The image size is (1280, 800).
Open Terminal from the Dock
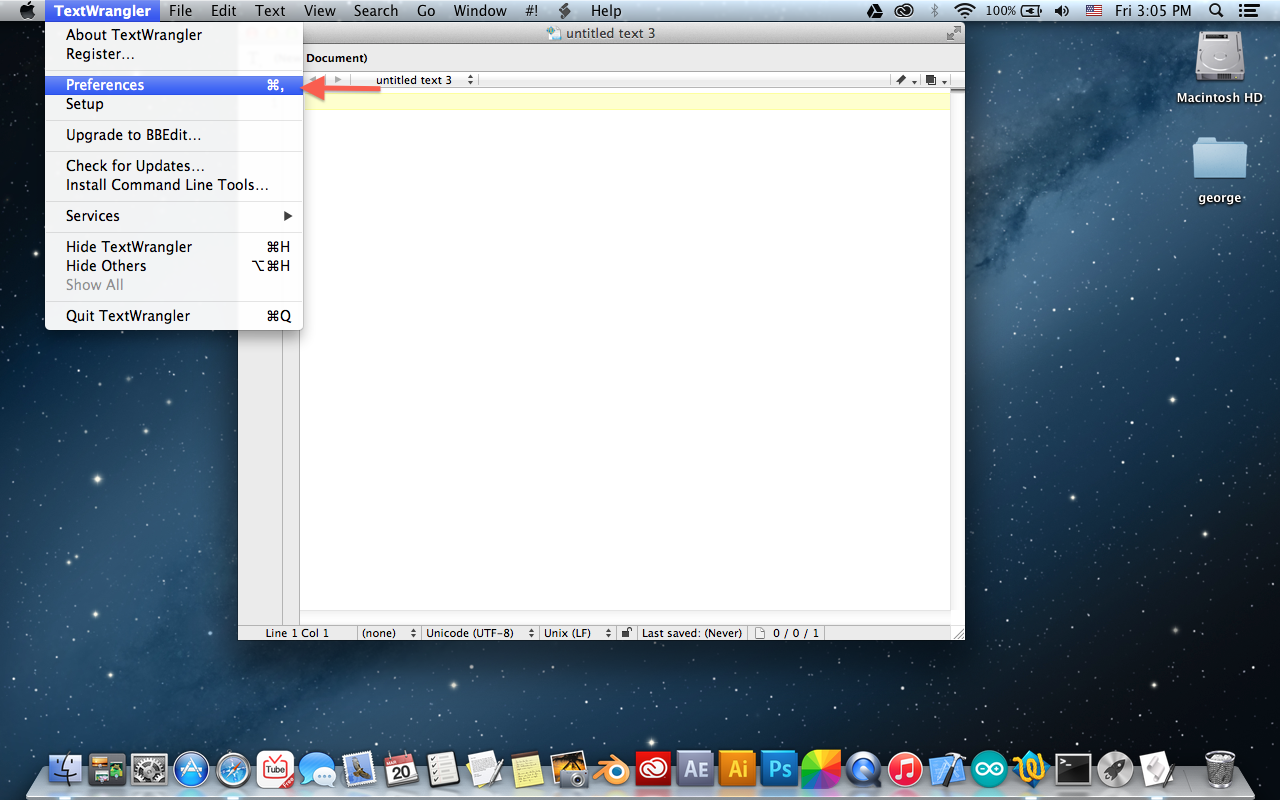click(x=1073, y=769)
